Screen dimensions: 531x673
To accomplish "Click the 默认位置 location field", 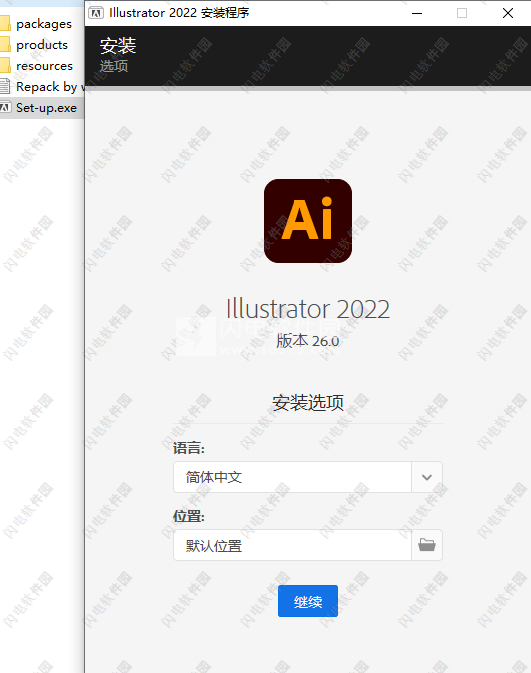I will 292,545.
